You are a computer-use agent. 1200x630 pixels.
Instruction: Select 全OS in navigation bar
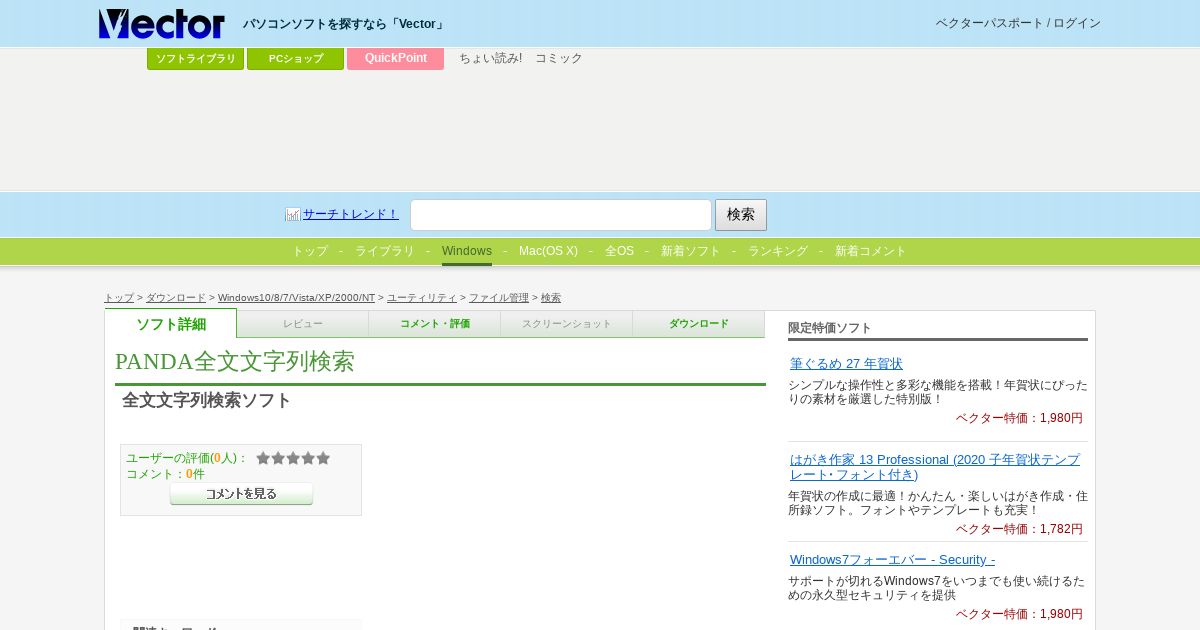[x=619, y=251]
